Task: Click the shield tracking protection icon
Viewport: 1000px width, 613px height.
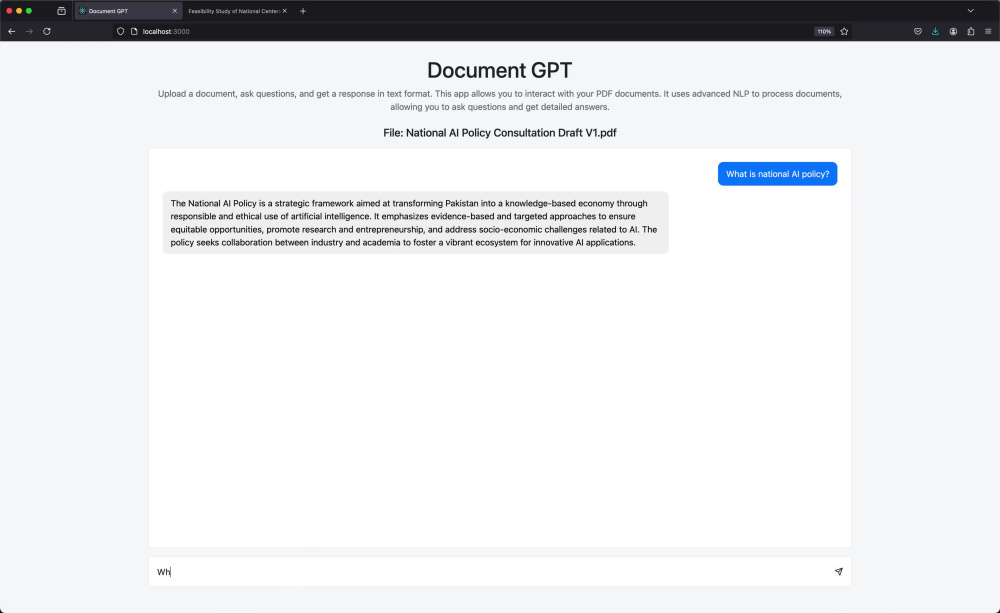Action: pos(120,31)
